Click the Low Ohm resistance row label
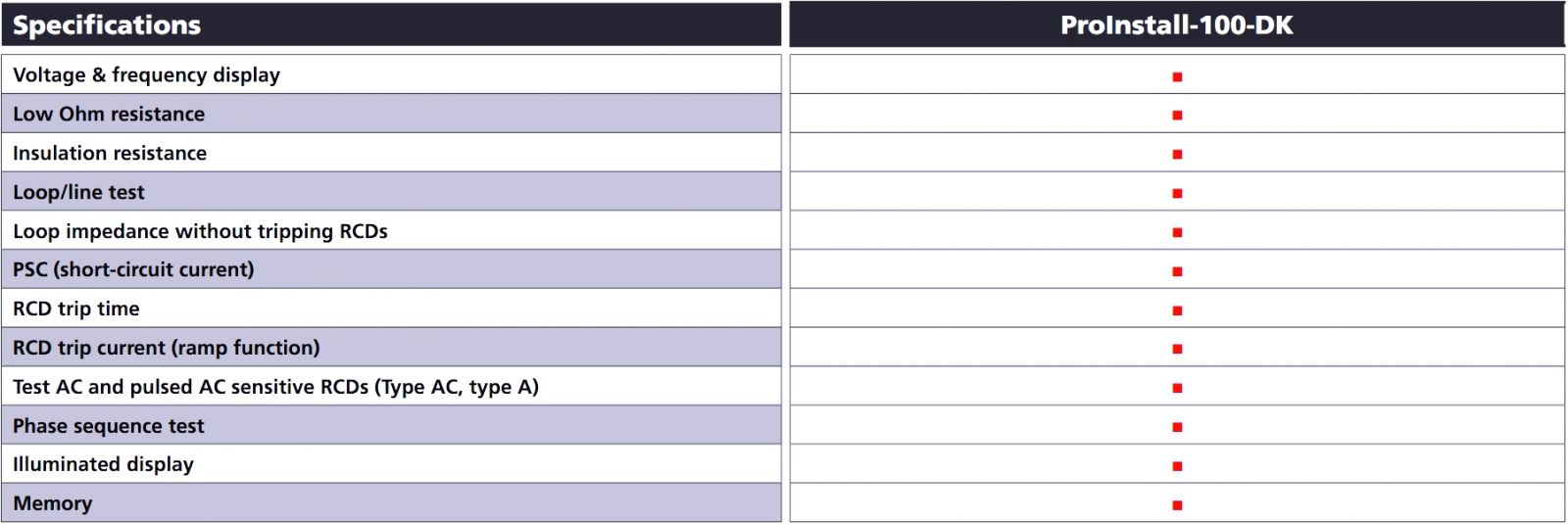Screen dimensions: 1568x524 click(x=109, y=115)
